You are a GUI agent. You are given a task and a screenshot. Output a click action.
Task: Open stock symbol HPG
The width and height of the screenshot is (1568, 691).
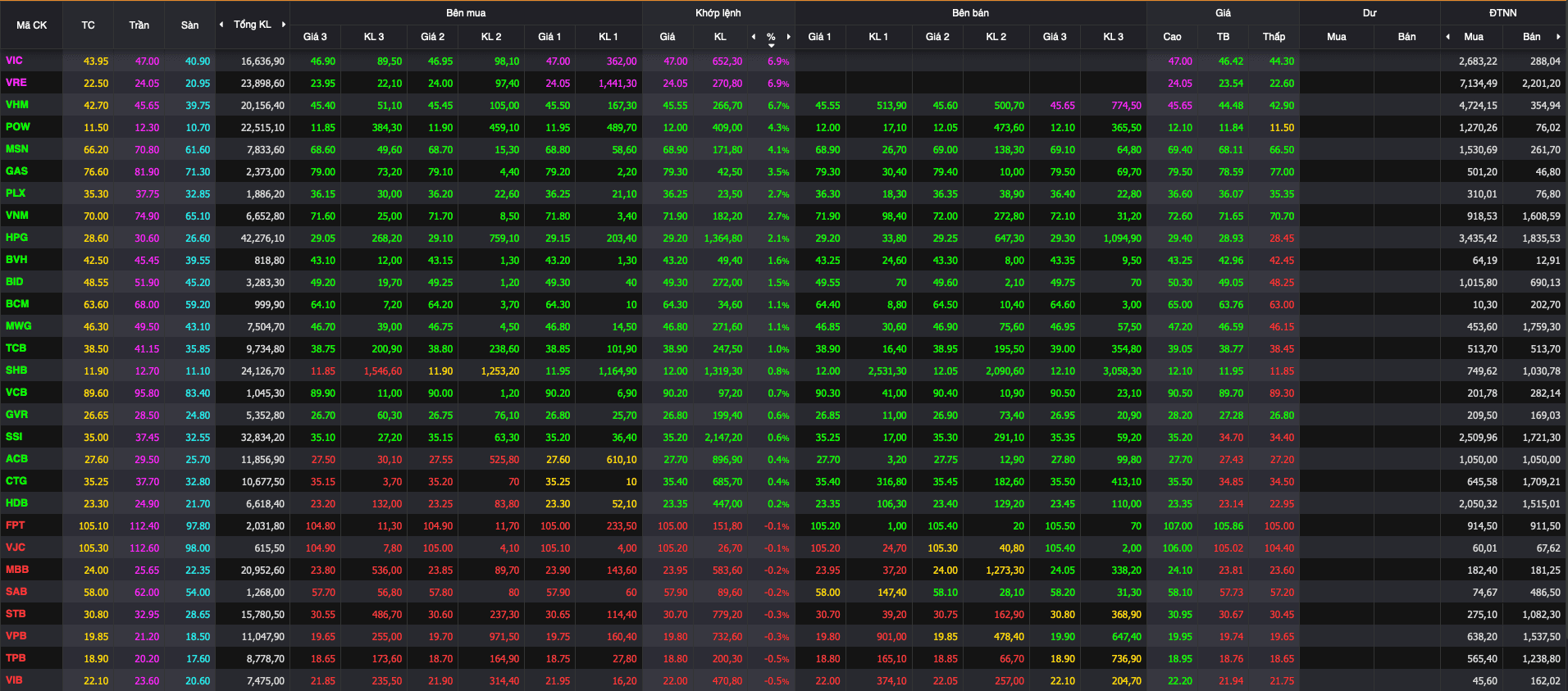click(16, 238)
